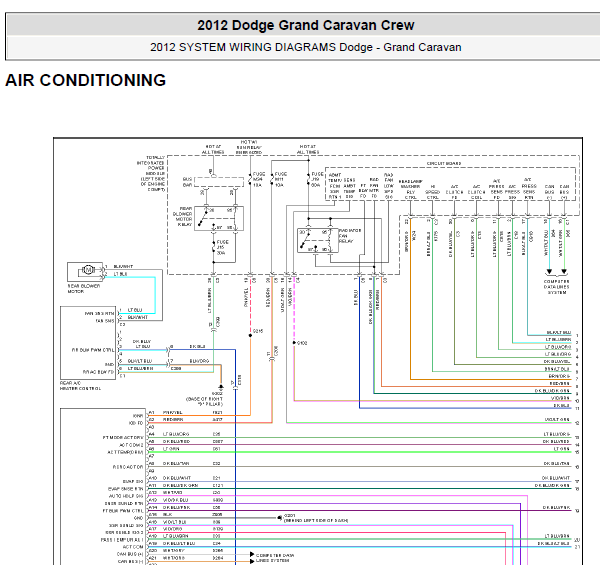Click the rear blower motor symbol
This screenshot has height=565, width=600.
coord(88,270)
